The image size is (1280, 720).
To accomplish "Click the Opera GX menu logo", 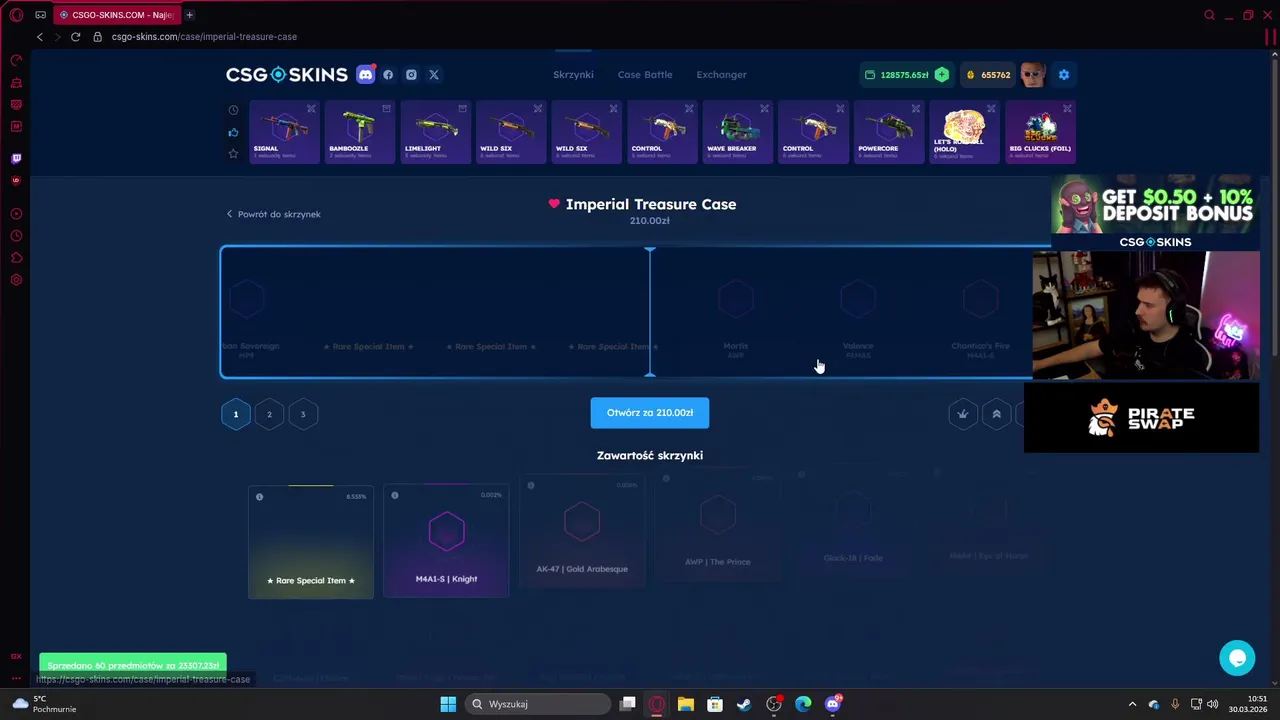I will (16, 15).
